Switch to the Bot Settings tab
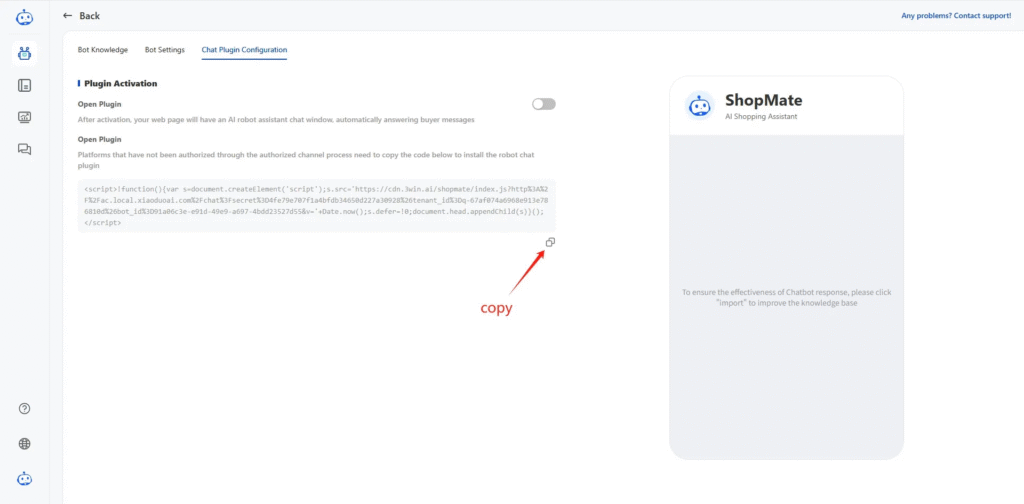 pos(165,50)
